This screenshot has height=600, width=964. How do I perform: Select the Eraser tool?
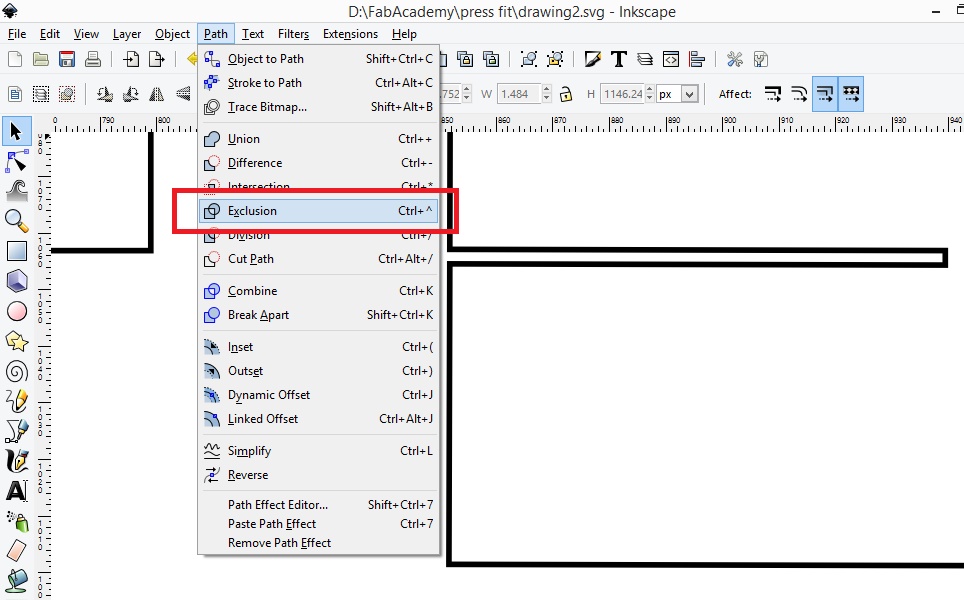[17, 550]
